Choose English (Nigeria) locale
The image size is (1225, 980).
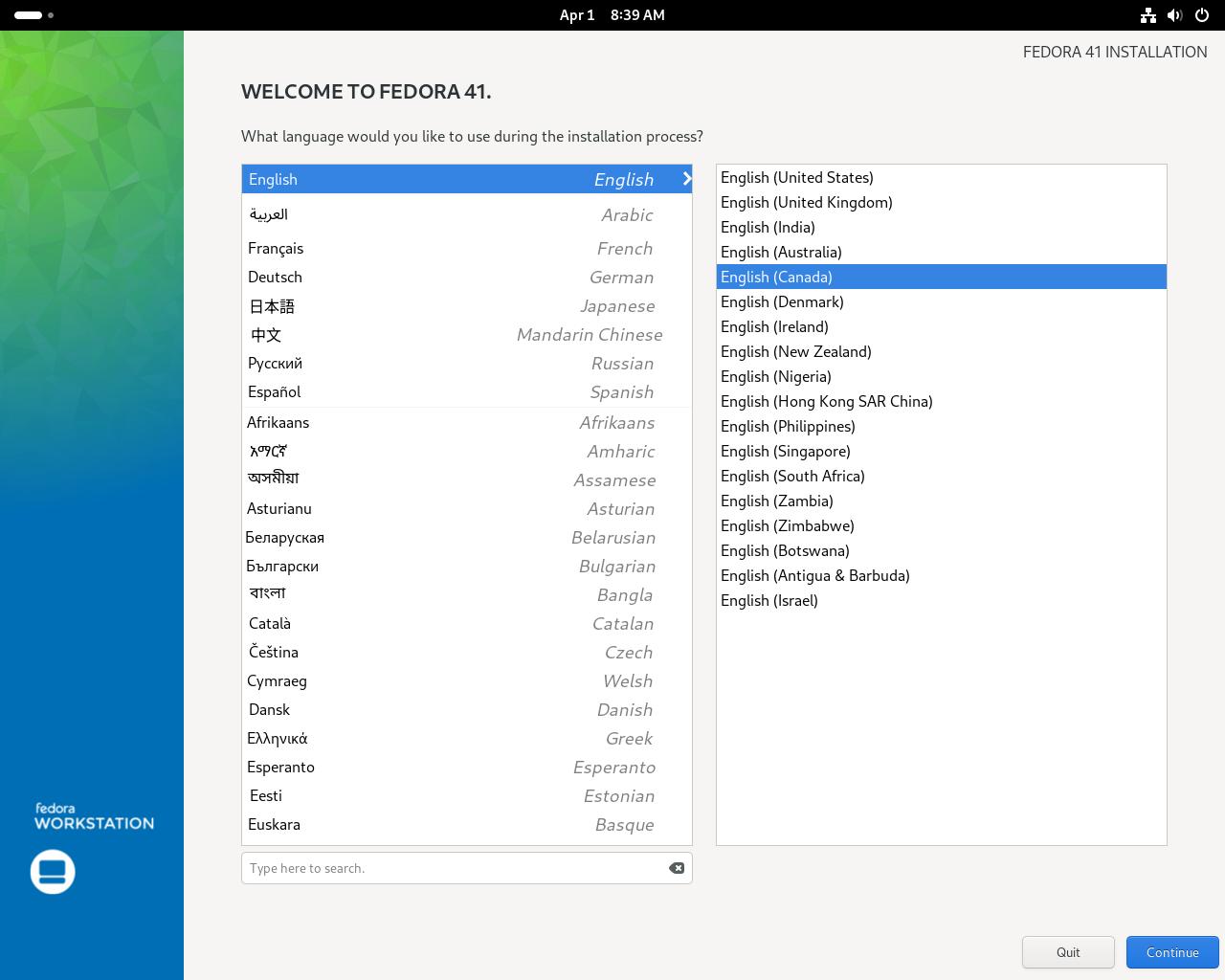coord(942,376)
